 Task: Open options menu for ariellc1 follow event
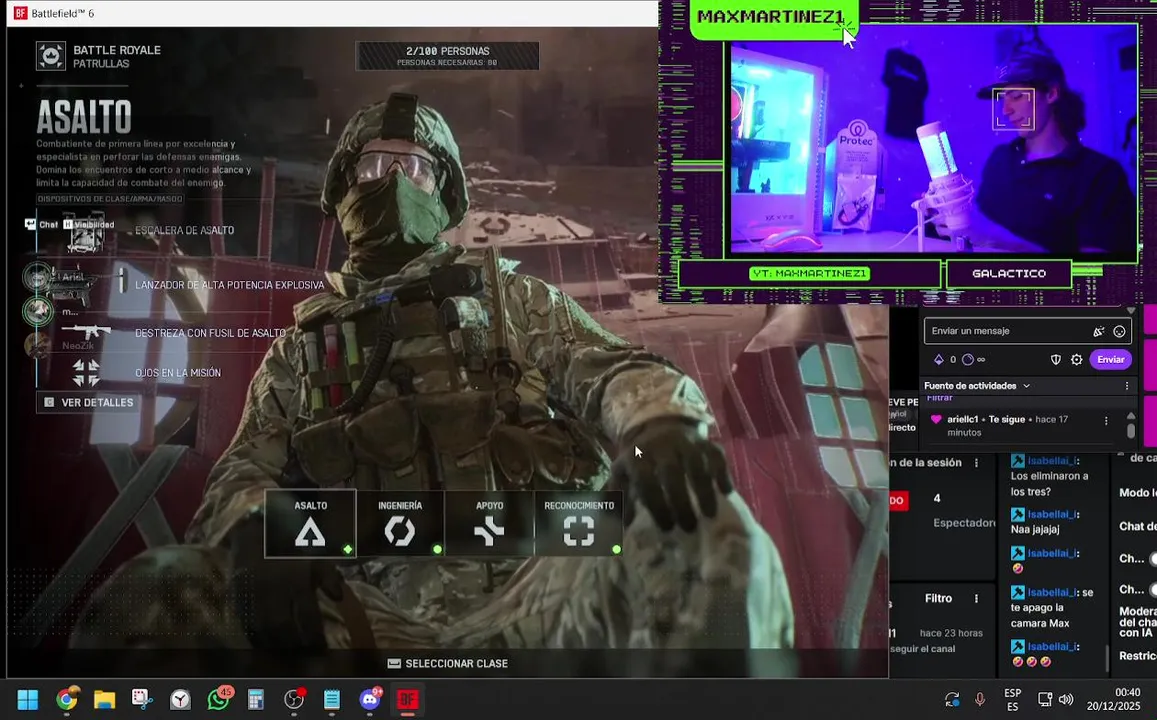click(x=1105, y=420)
